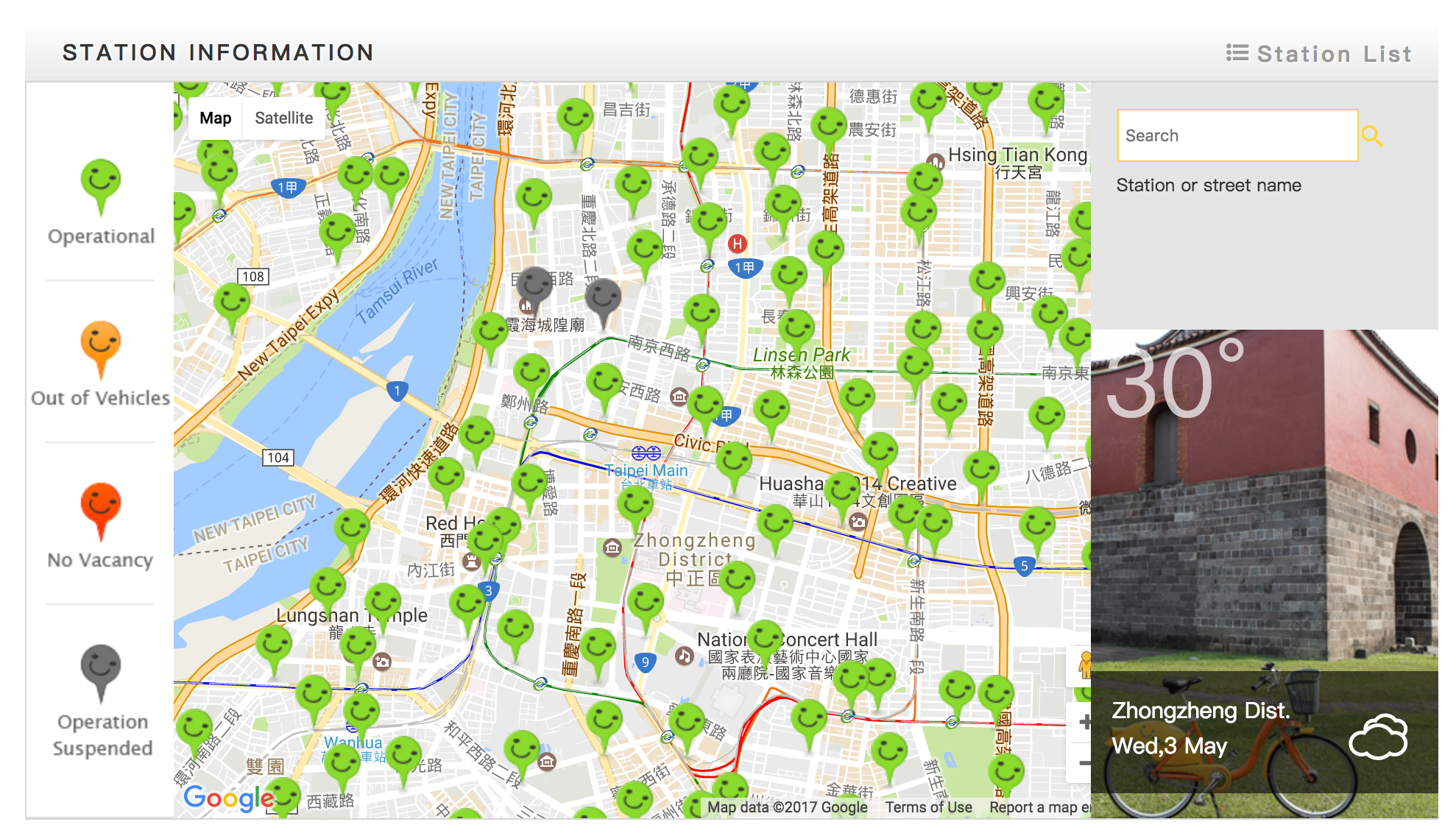Select the Map view tab
Screen dimensions: 1456x833
click(x=215, y=118)
